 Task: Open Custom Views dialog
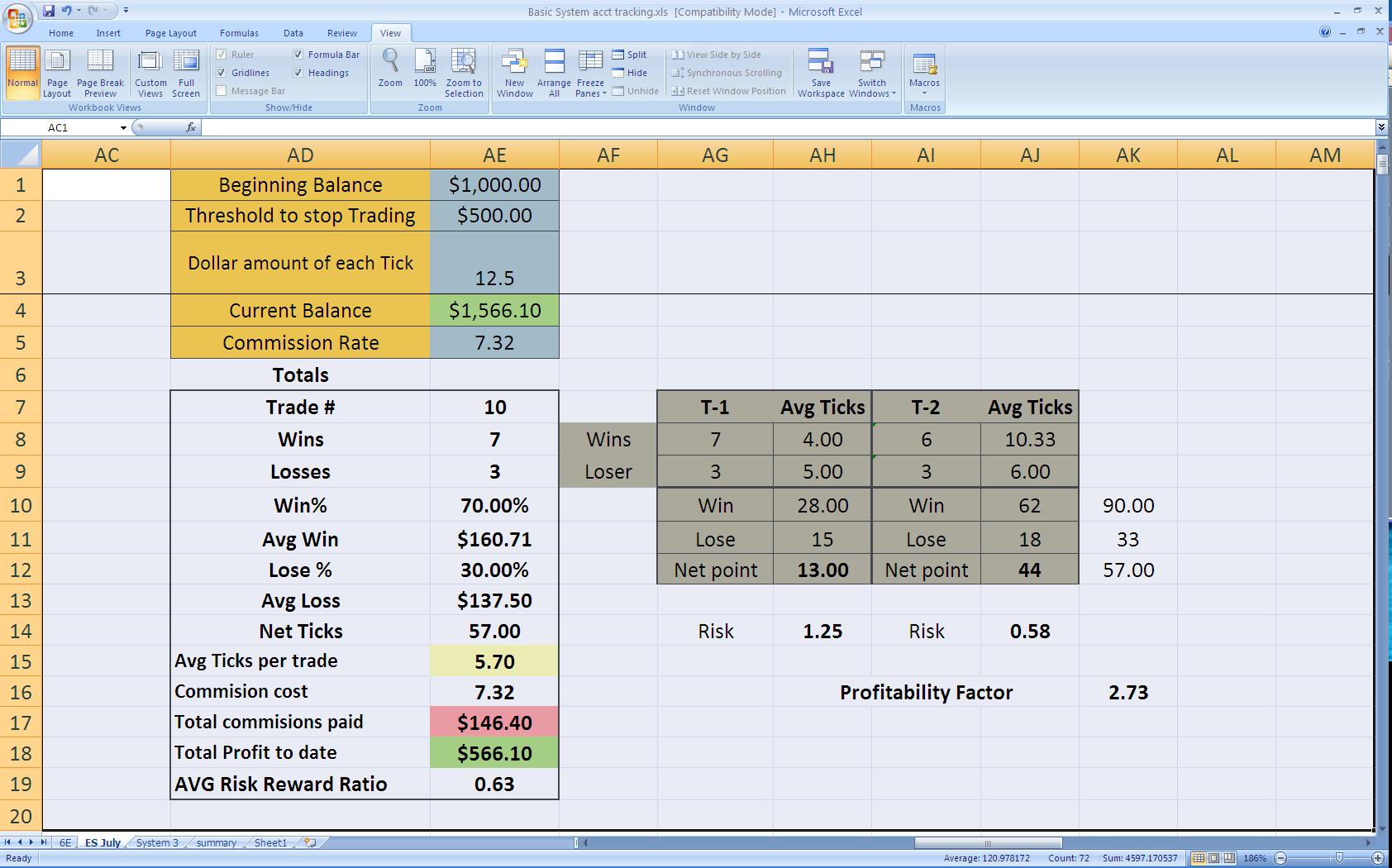point(150,73)
